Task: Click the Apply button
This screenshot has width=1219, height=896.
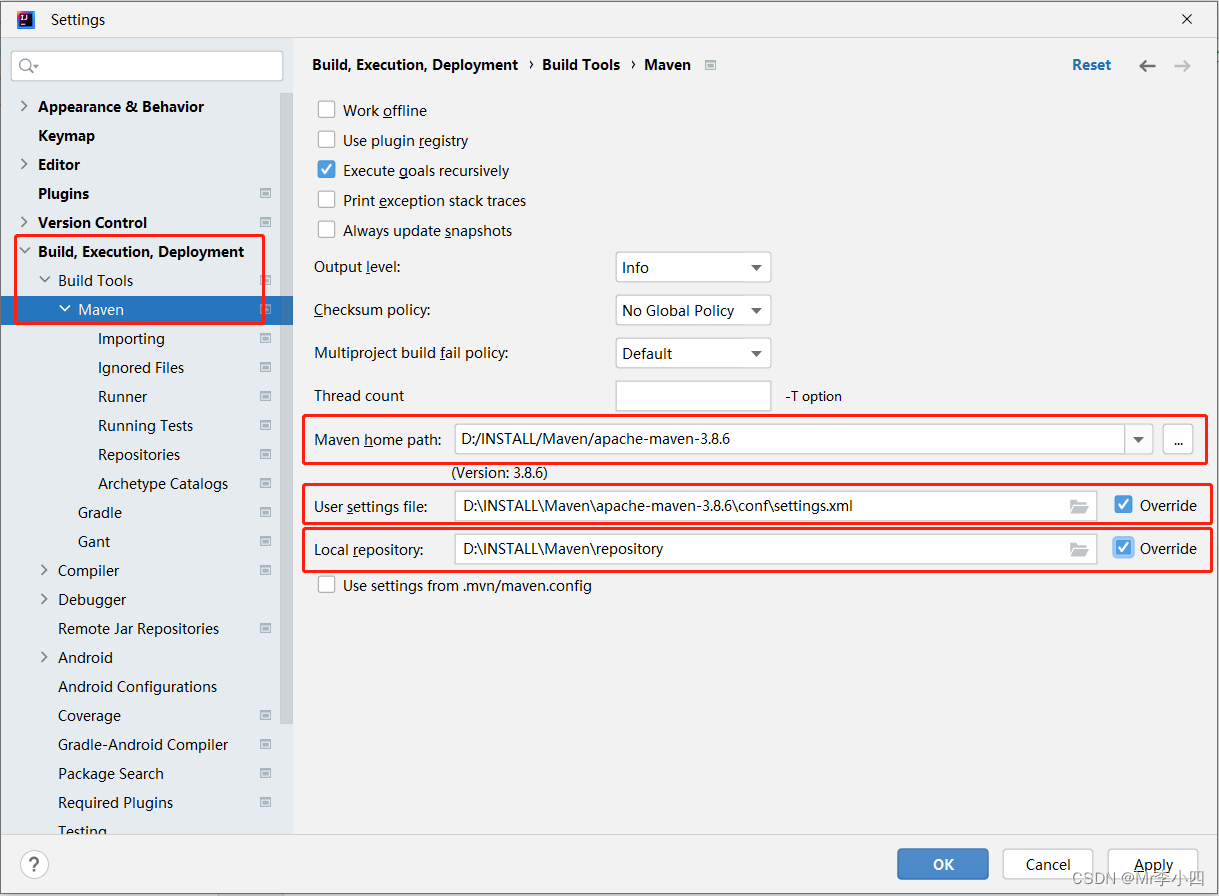Action: [x=1153, y=864]
